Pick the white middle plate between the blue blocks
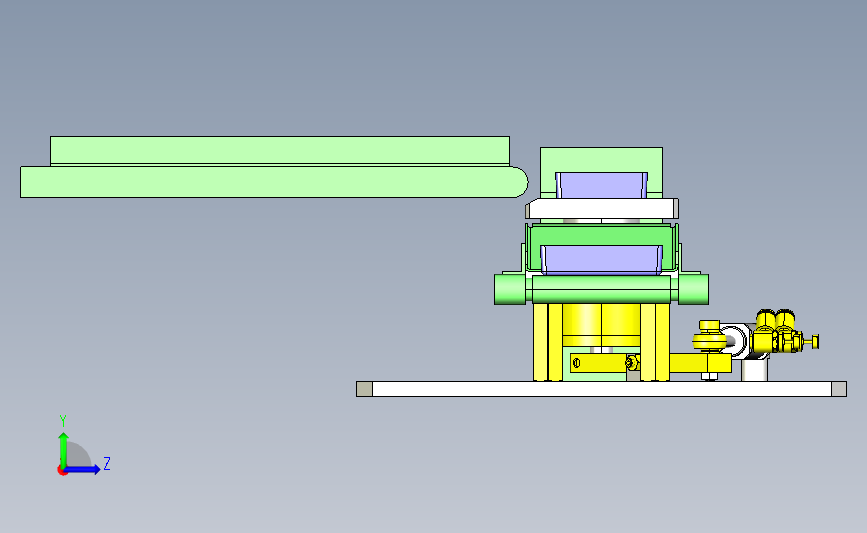Screen dimensions: 867x533 pos(602,209)
